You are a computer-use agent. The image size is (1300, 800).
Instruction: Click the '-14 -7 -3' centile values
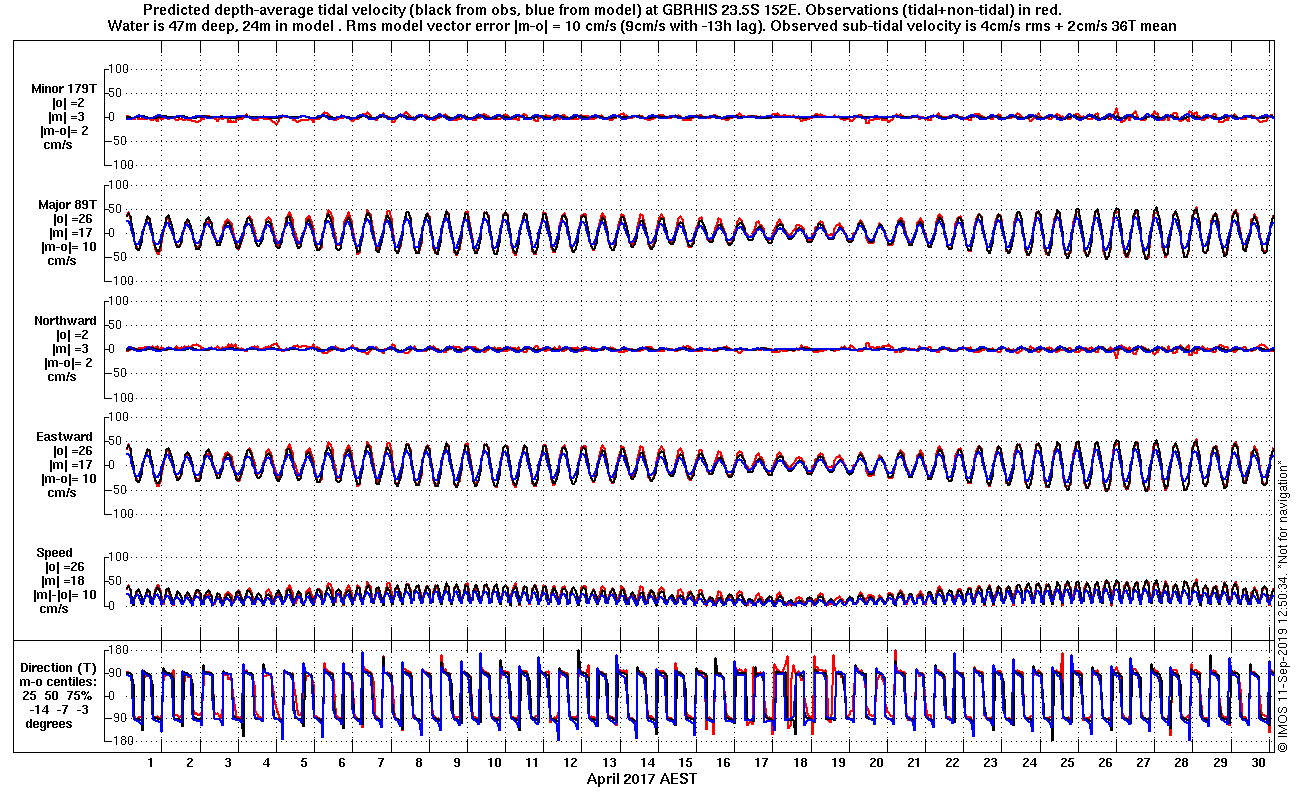tap(60, 709)
